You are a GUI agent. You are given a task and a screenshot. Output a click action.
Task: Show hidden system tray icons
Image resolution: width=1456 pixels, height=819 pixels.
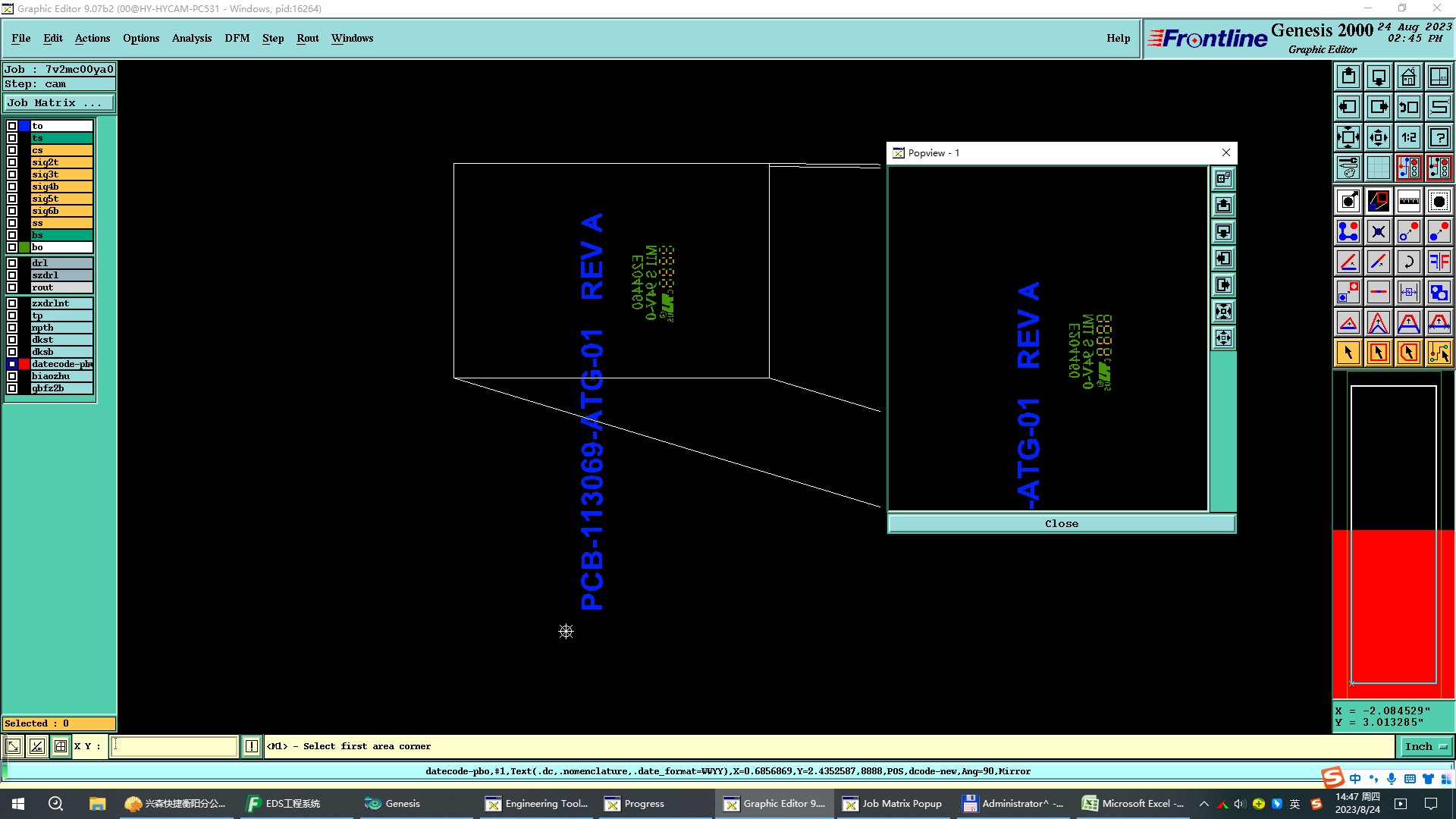[1203, 804]
